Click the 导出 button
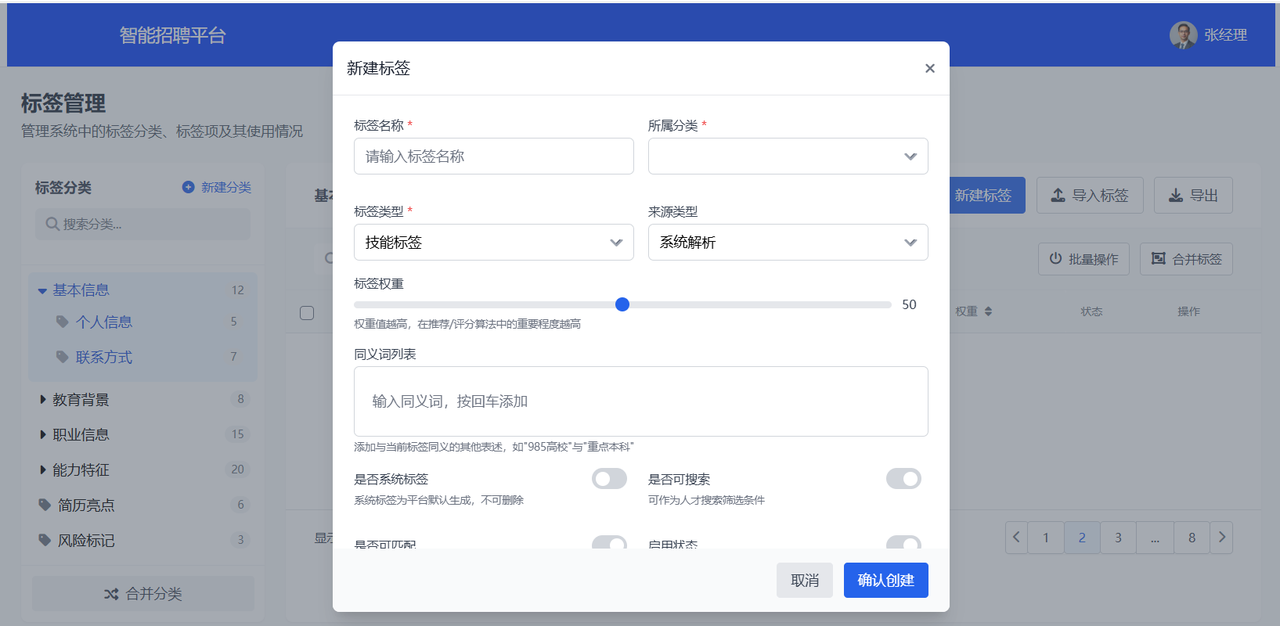The height and width of the screenshot is (626, 1280). [x=1193, y=195]
